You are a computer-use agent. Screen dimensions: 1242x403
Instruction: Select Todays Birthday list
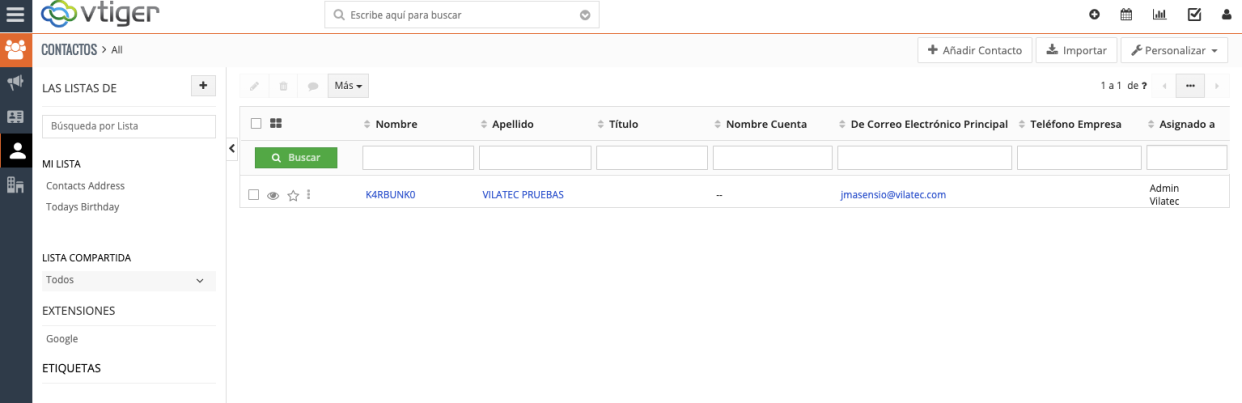coord(82,207)
